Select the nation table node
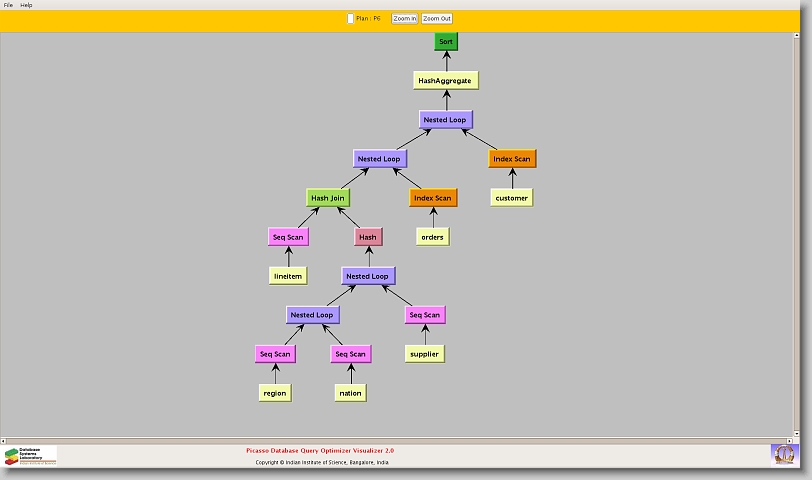The image size is (812, 480). [x=350, y=393]
